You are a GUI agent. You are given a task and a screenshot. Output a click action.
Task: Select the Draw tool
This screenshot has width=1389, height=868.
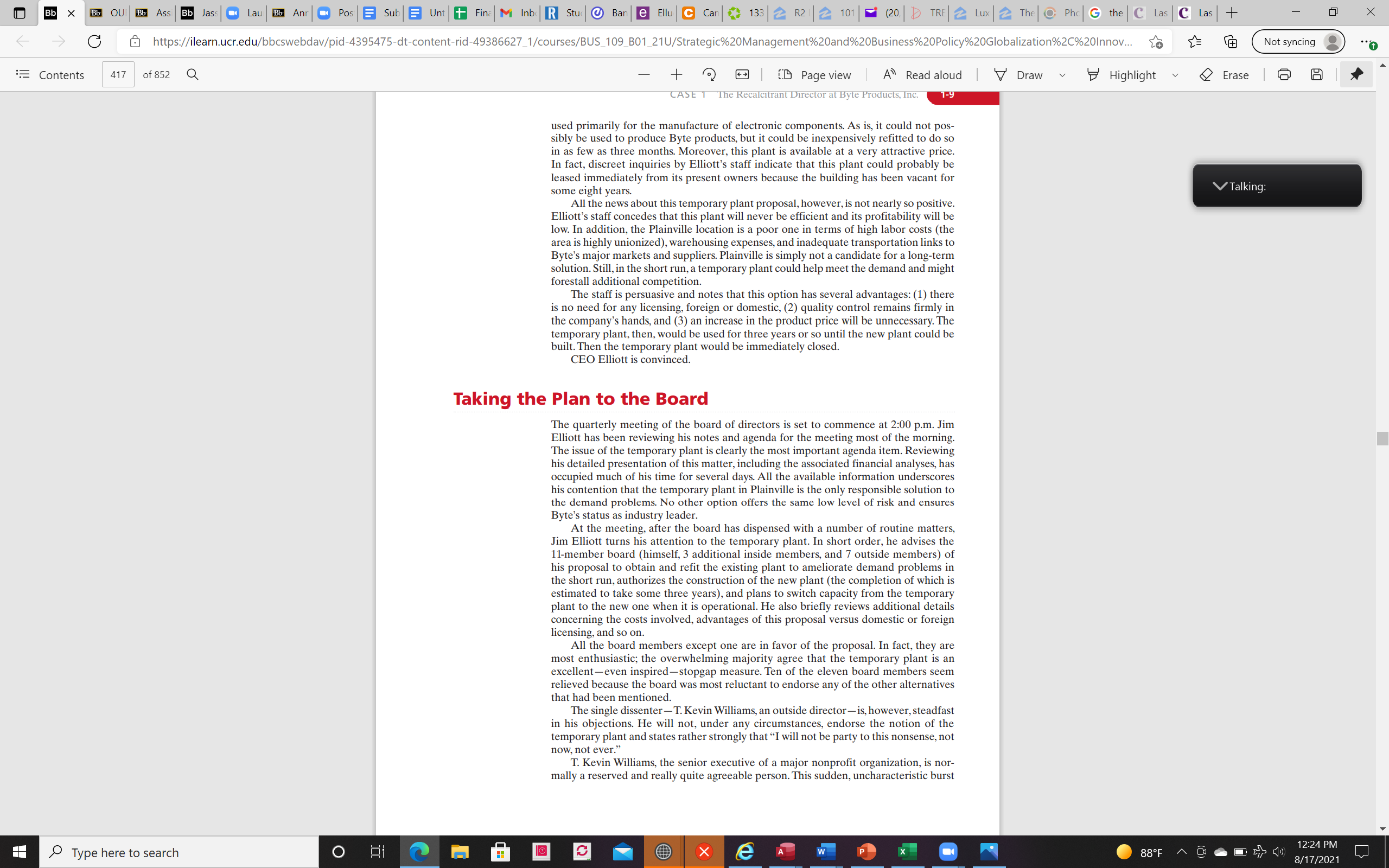click(1018, 75)
